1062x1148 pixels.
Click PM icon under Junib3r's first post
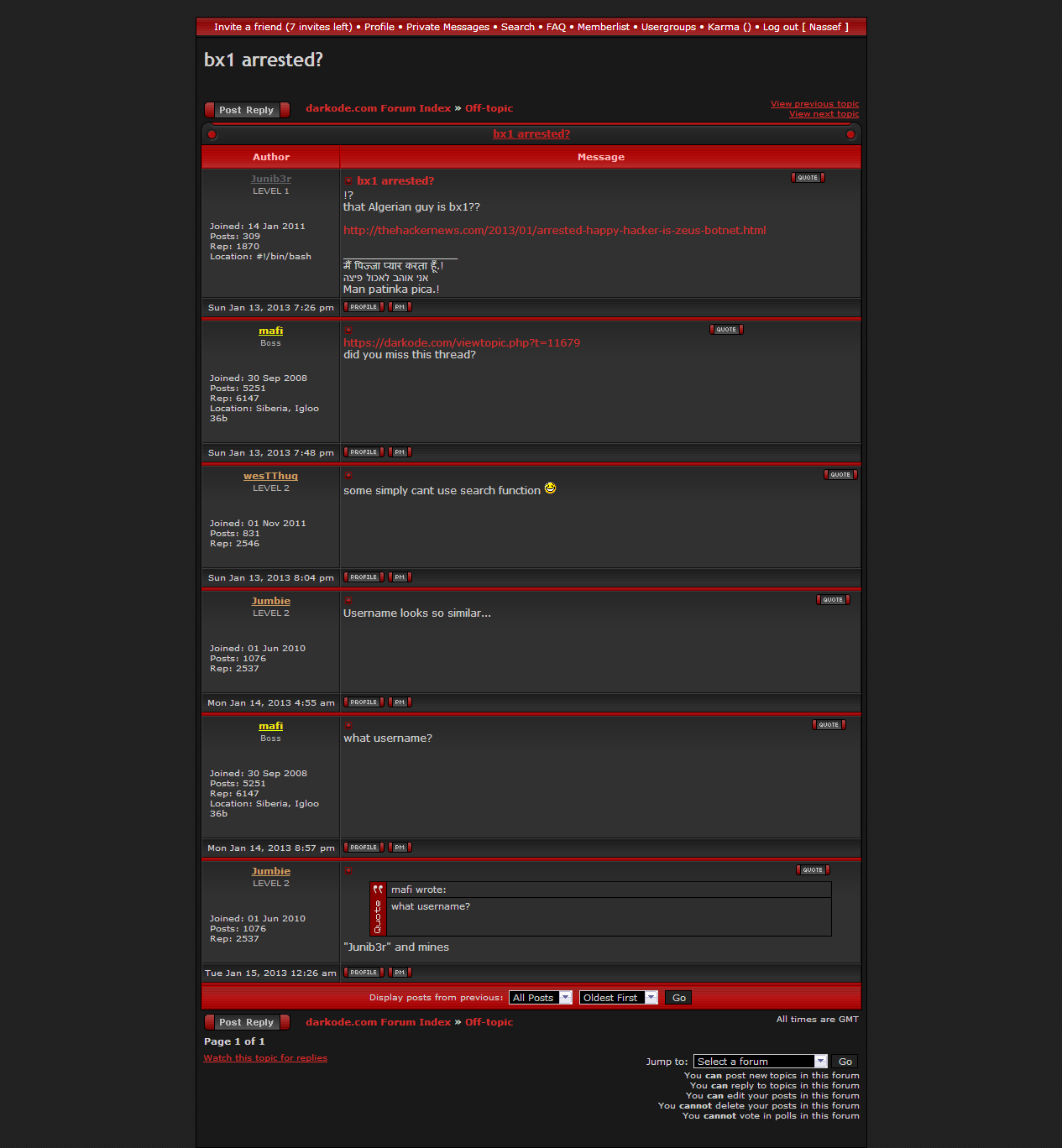pos(400,307)
